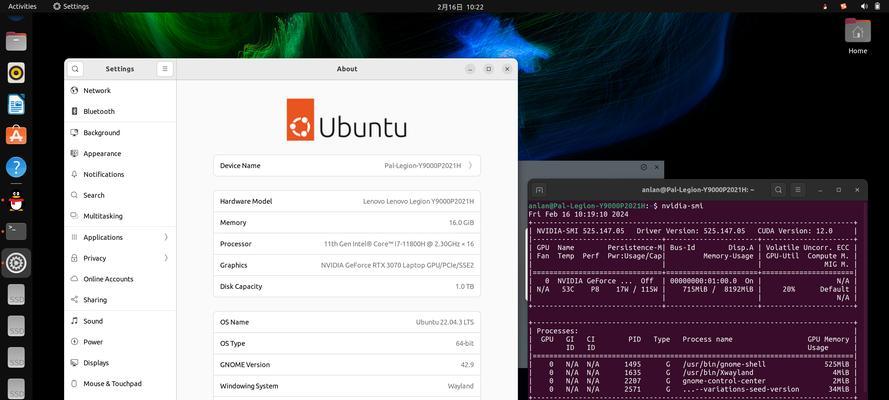
Task: Click the Ubuntu logo in About panel
Action: point(347,120)
